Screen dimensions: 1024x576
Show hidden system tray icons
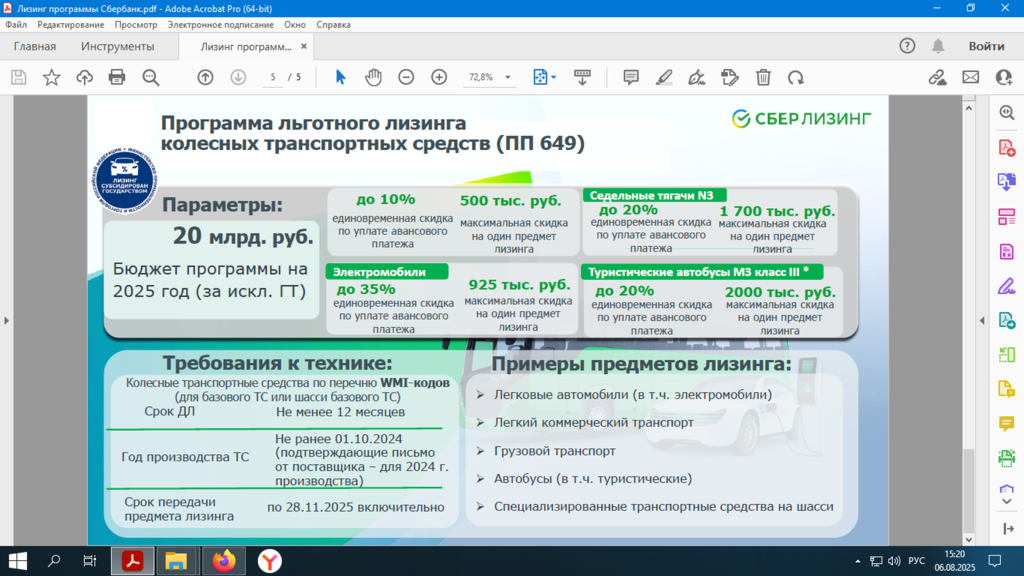857,561
